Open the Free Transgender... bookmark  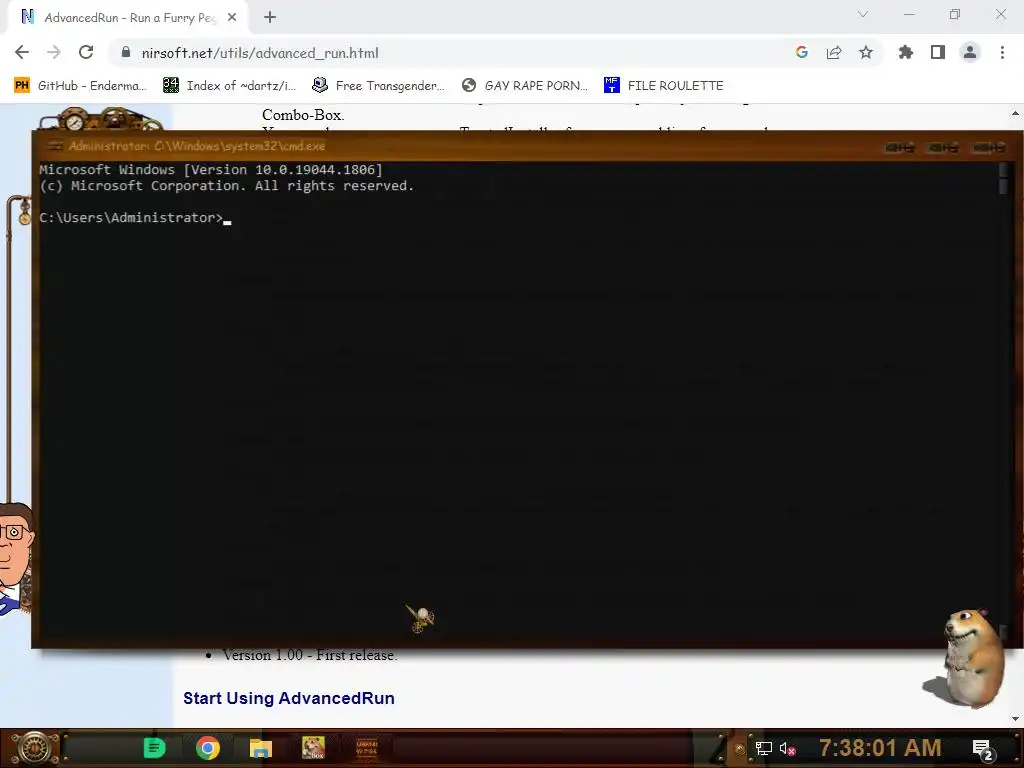(379, 86)
